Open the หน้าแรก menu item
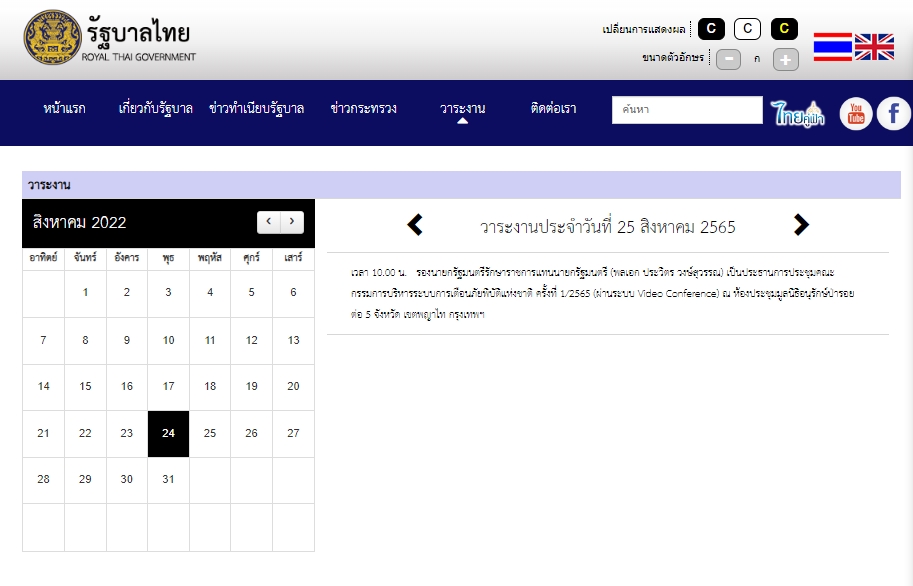The height and width of the screenshot is (586, 913). tap(66, 108)
